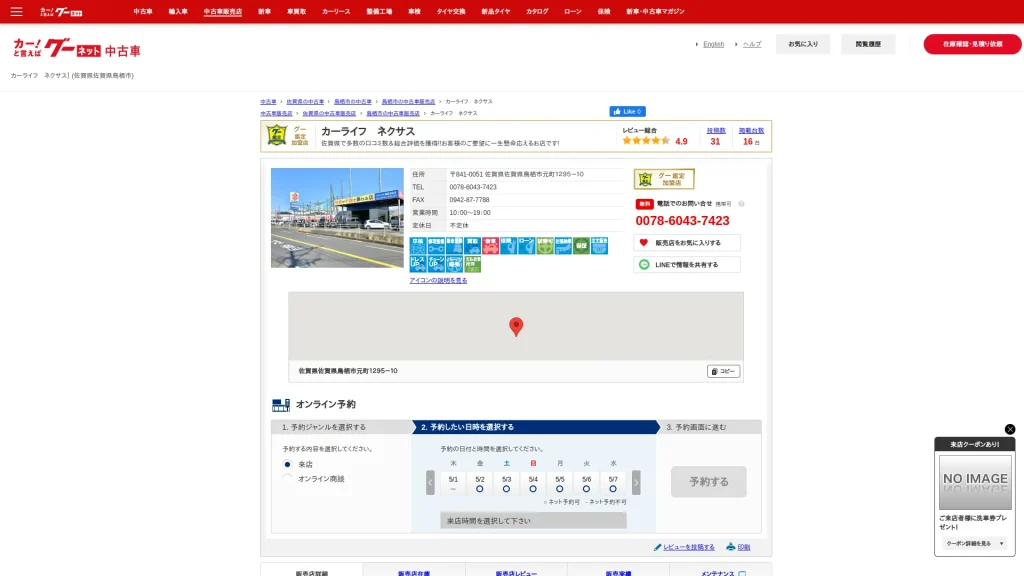
Task: Click the コピー address button
Action: (x=724, y=371)
